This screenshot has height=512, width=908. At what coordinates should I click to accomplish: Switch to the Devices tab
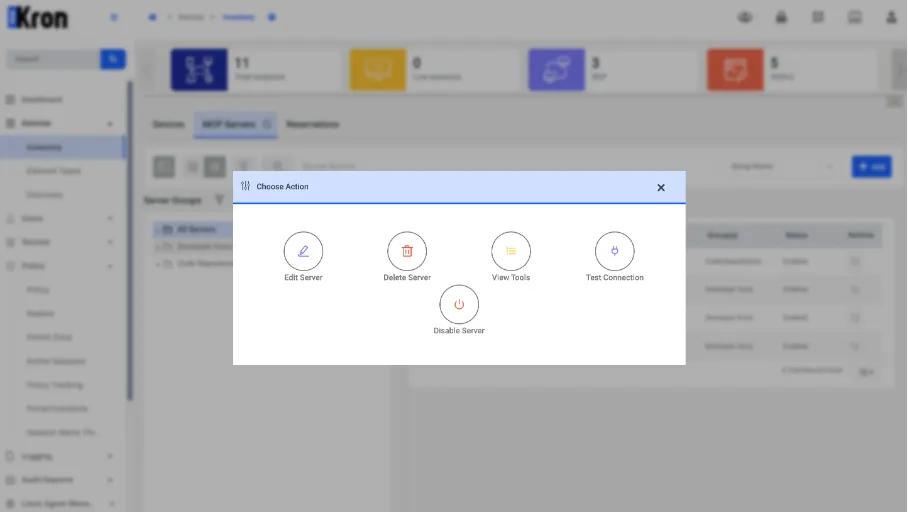coord(169,125)
